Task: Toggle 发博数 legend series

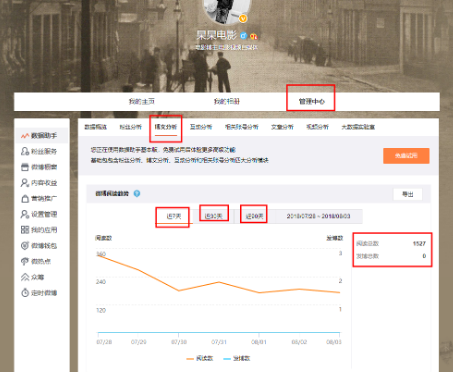Action: coord(236,359)
